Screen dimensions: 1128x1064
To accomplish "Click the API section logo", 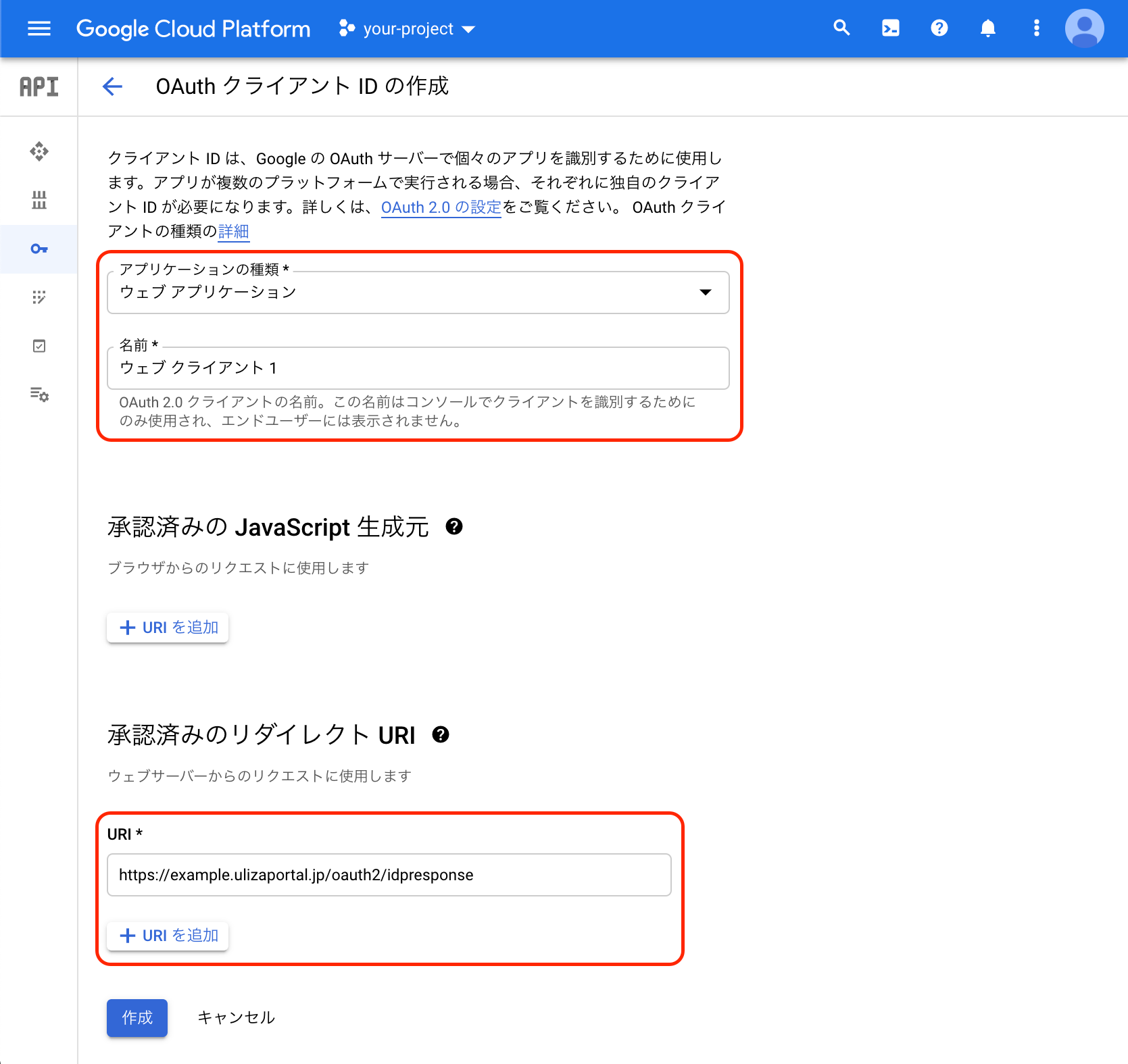I will (39, 86).
